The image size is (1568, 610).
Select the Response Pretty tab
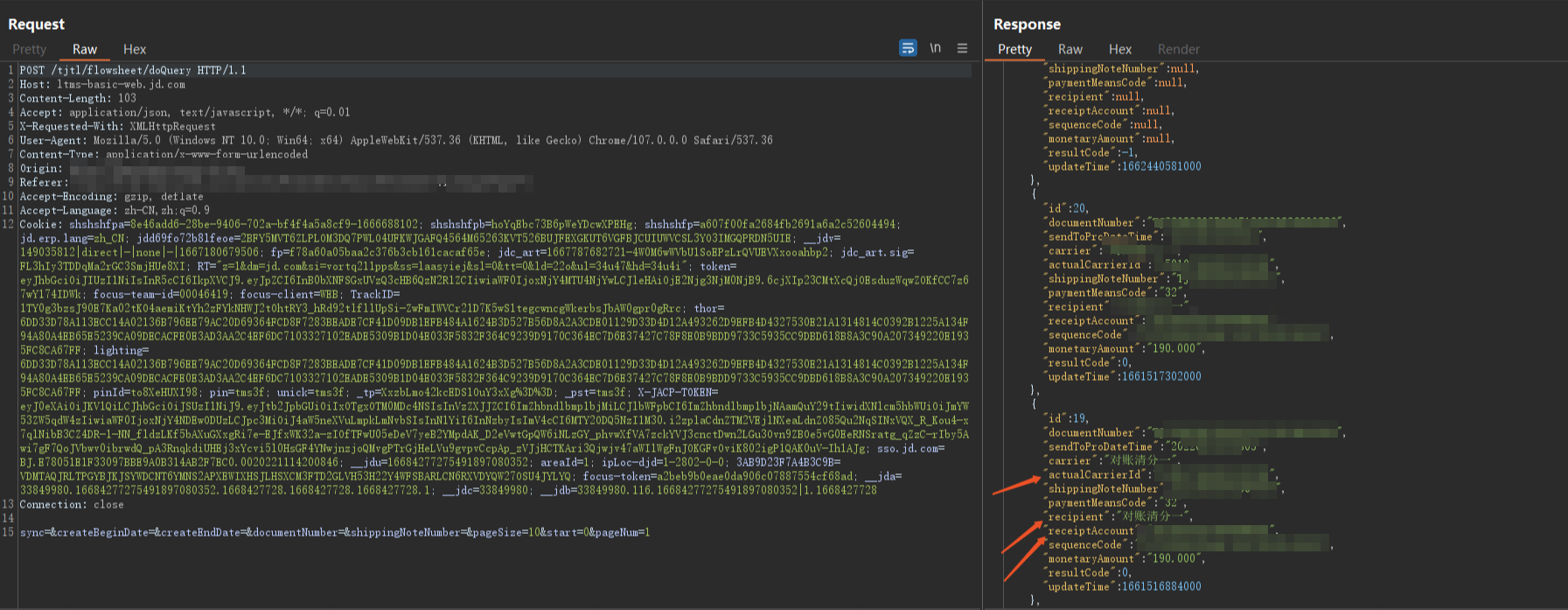click(x=1014, y=49)
